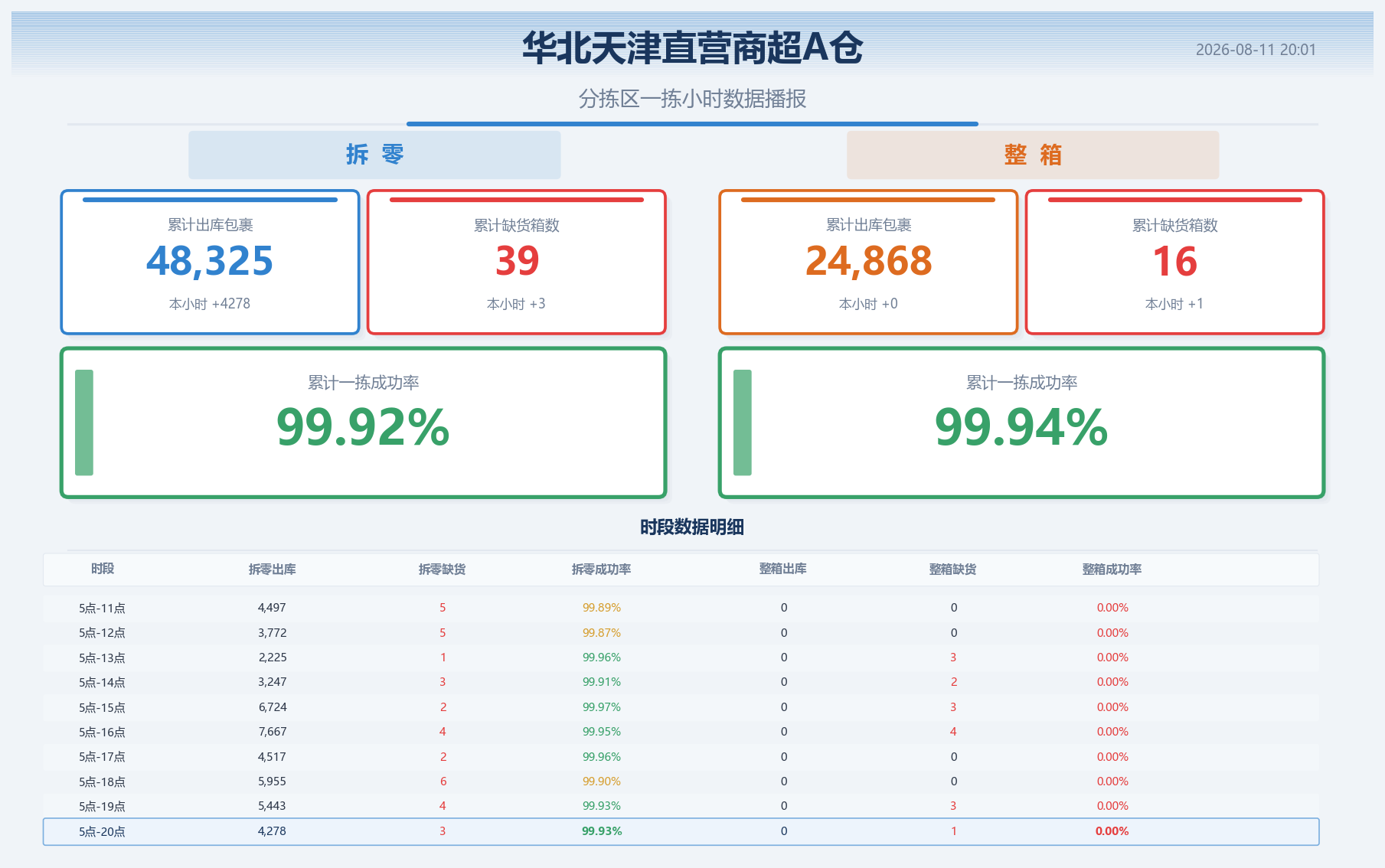Click the 4,278 拆零出库 value
The height and width of the screenshot is (868, 1385).
tap(272, 831)
